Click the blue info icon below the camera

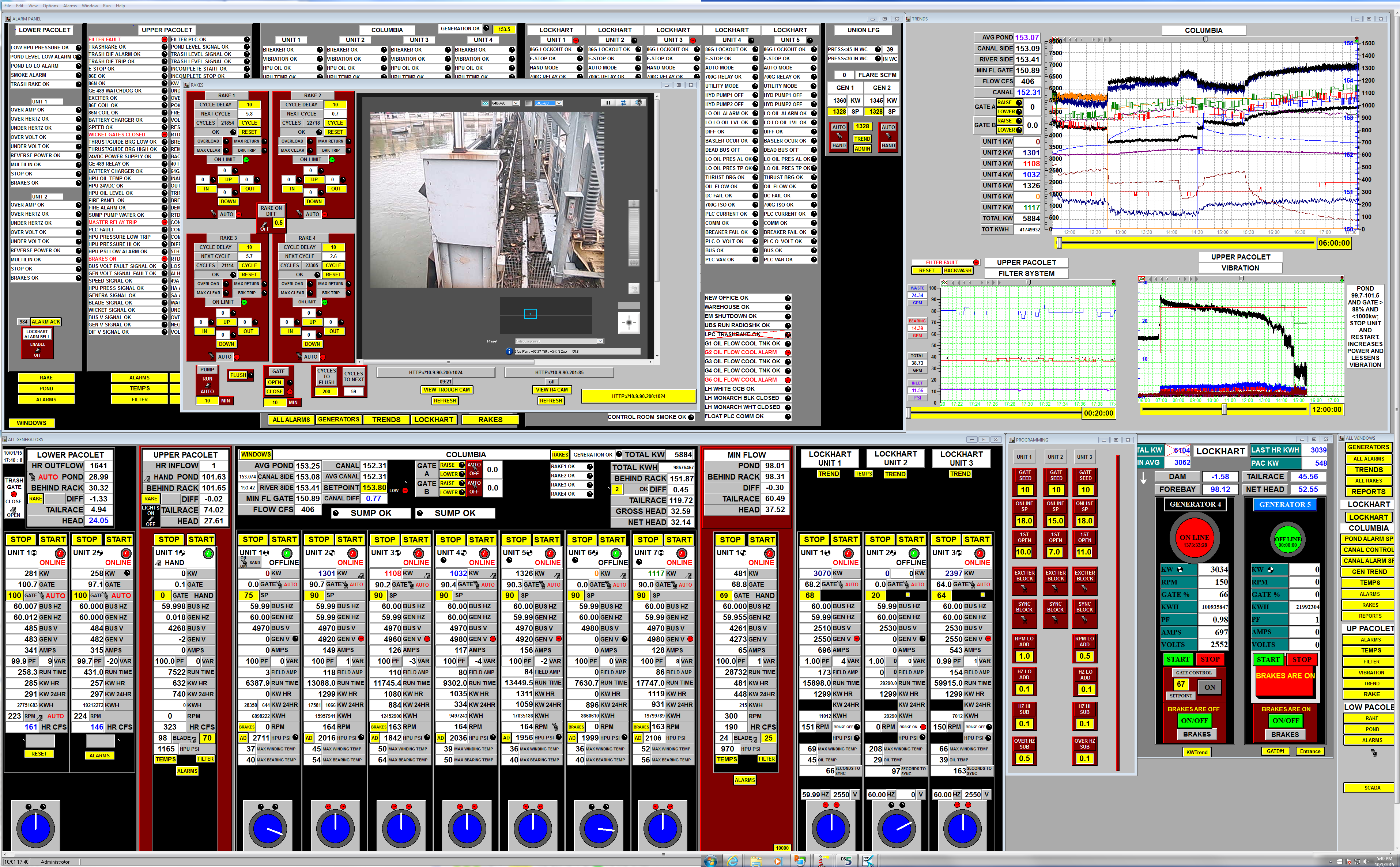[x=509, y=351]
